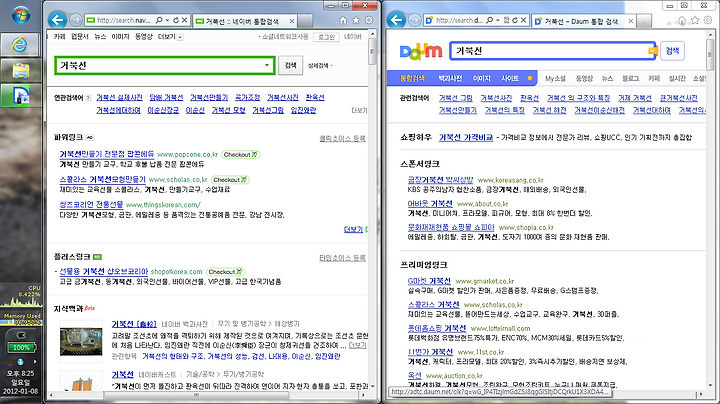Open 뉴스 in the Naver top menu

[100, 37]
